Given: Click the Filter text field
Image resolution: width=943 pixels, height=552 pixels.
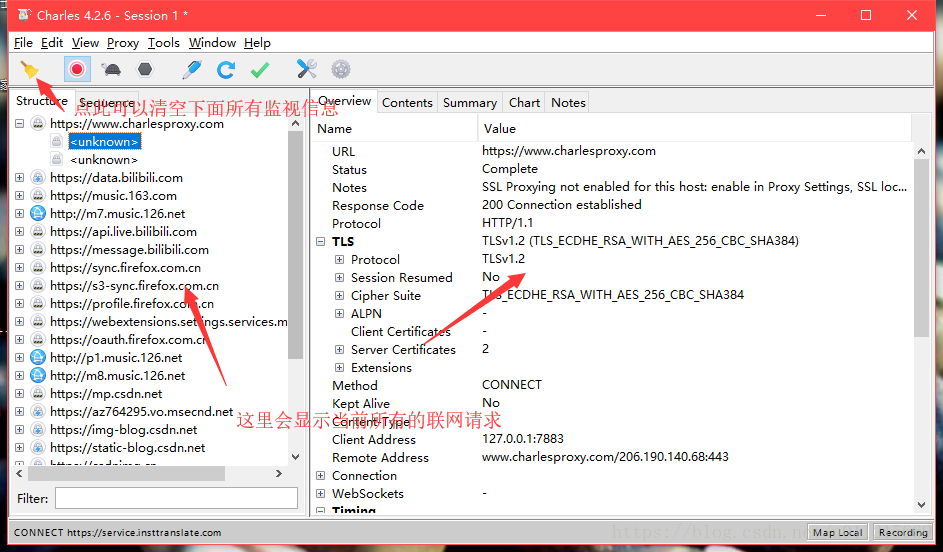Looking at the screenshot, I should click(176, 498).
